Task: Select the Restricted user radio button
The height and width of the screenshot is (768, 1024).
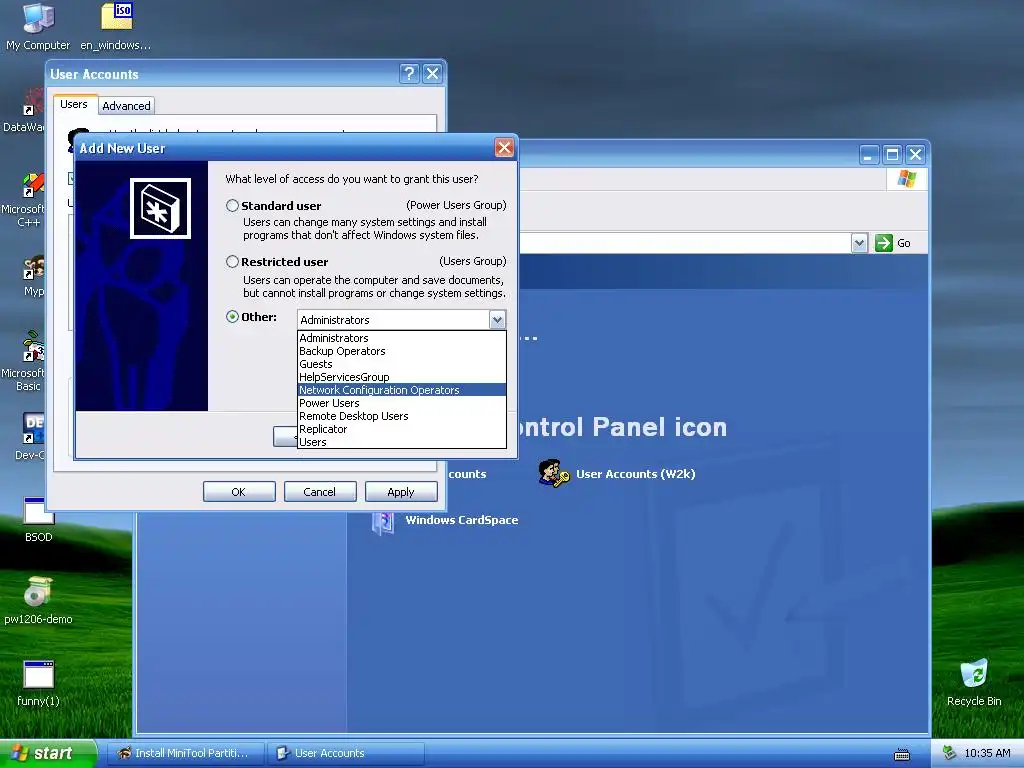Action: coord(232,262)
